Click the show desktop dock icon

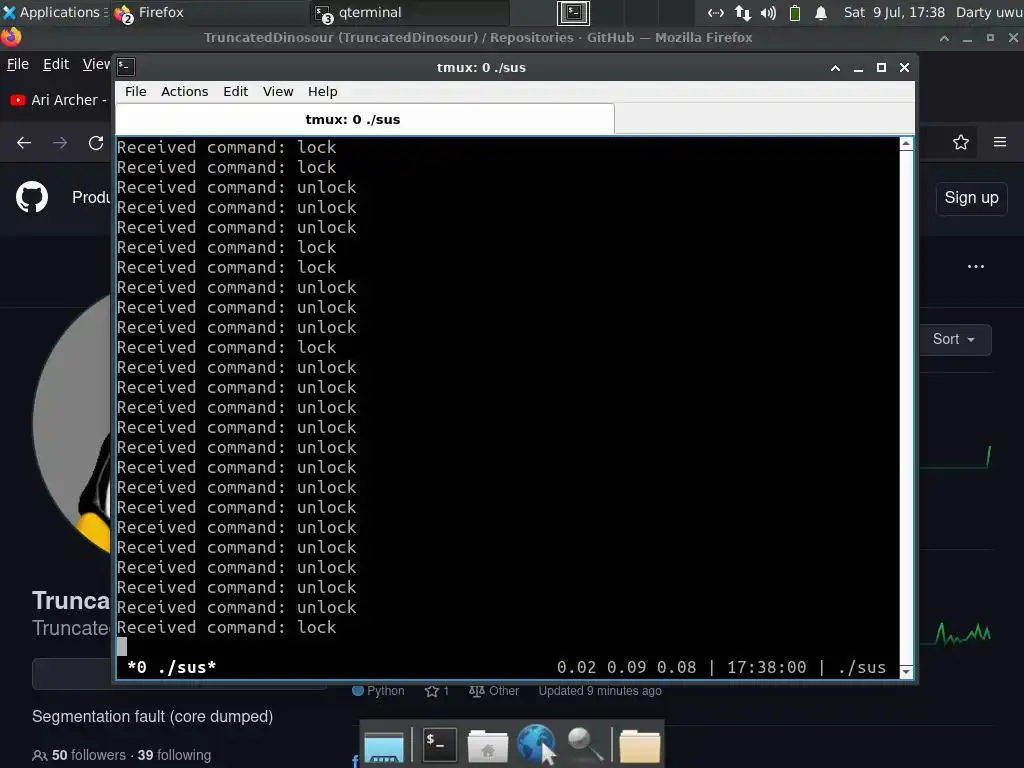pos(384,746)
